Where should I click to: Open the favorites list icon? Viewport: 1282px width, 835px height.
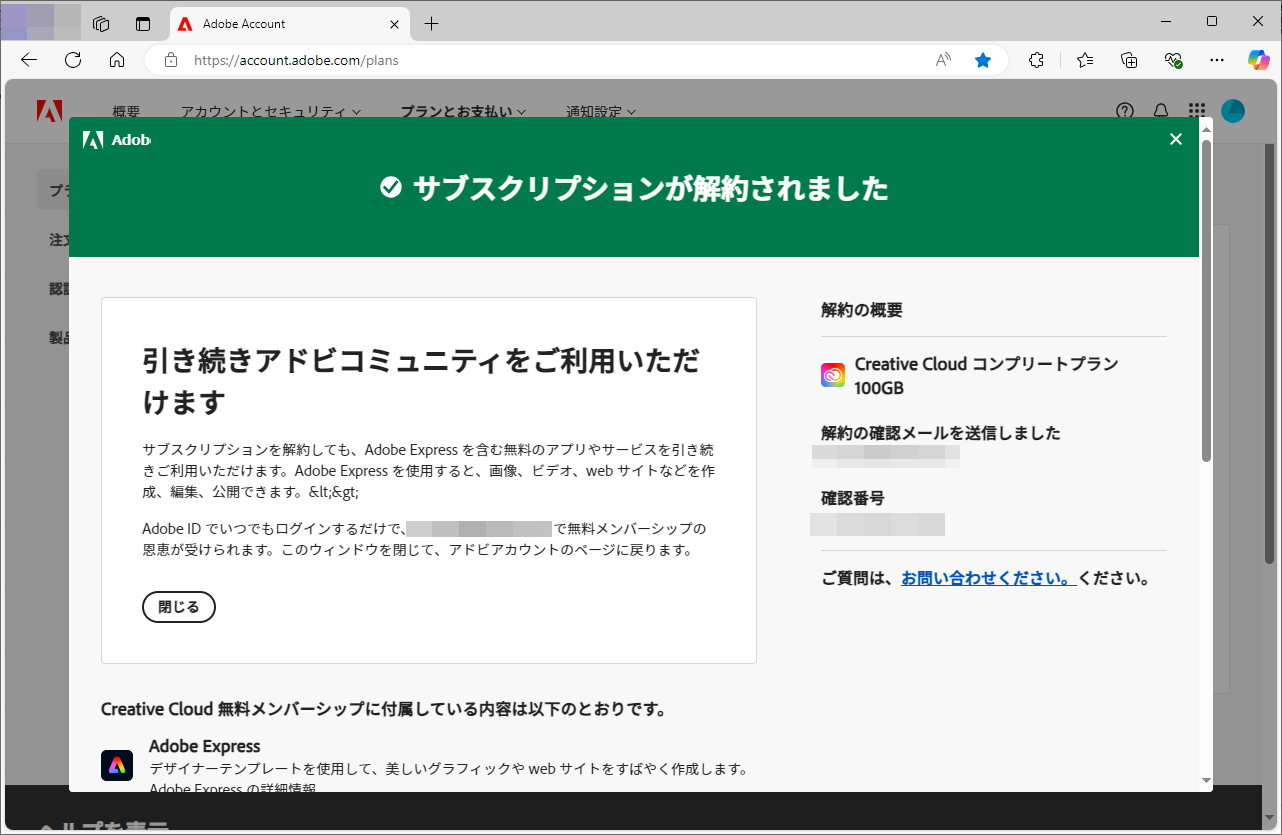click(x=1085, y=60)
